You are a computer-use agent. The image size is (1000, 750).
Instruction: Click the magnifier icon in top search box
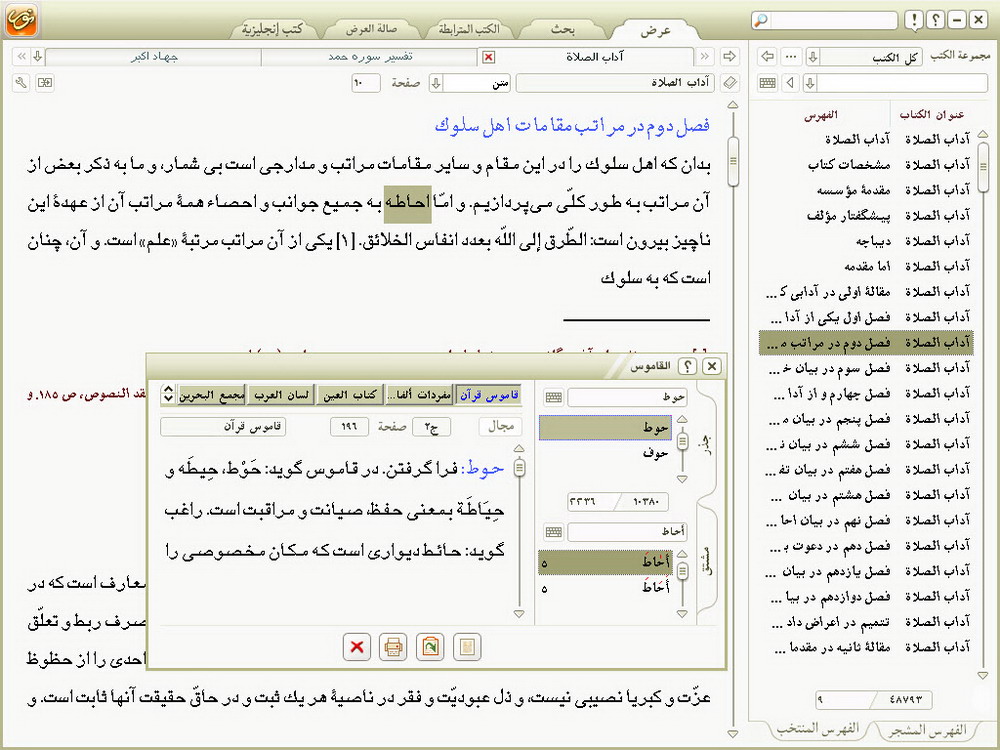[x=760, y=20]
